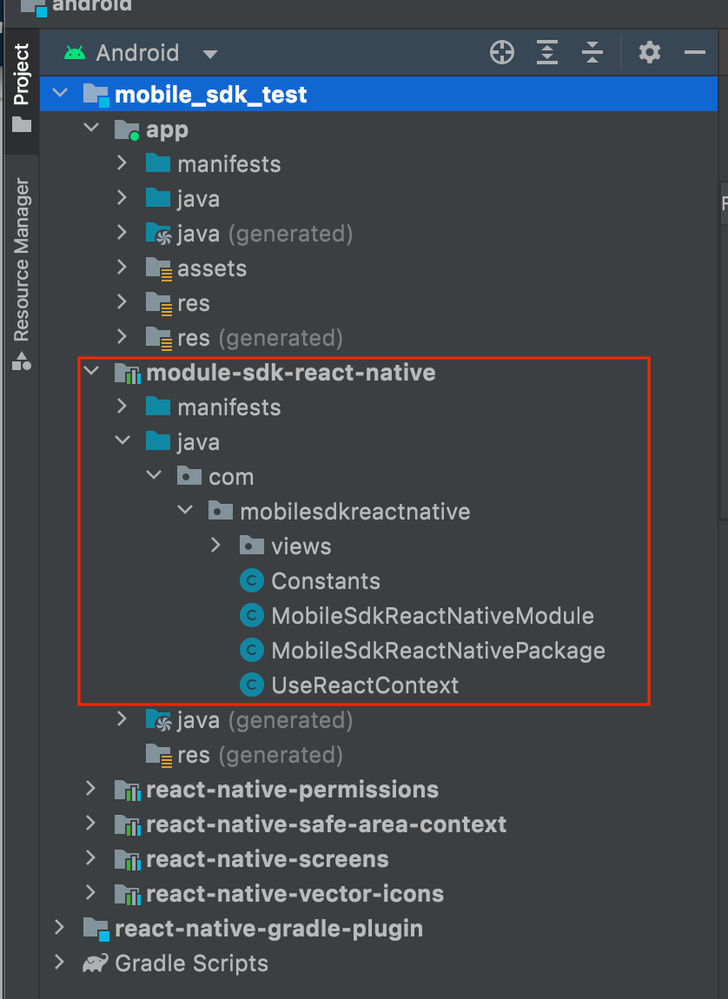
Task: Click the Expand All toolbar icon
Action: (547, 53)
